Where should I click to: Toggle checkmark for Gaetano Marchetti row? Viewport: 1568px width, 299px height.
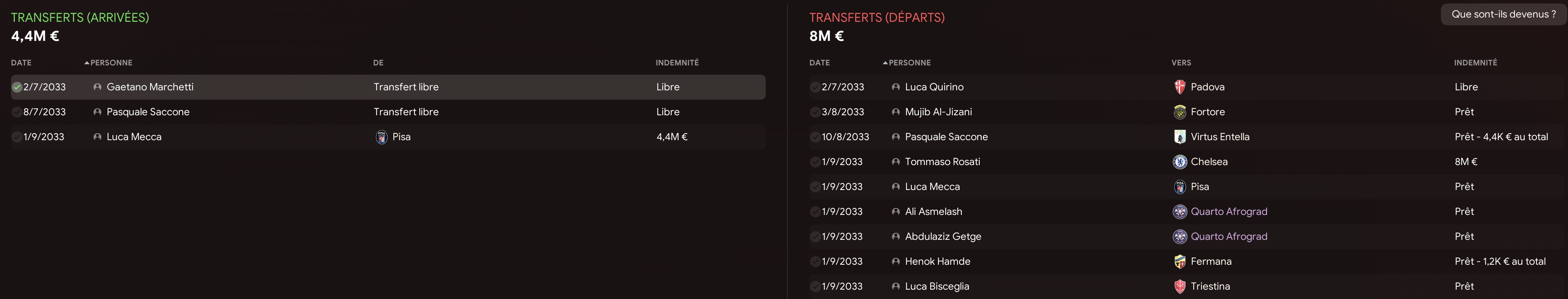17,87
